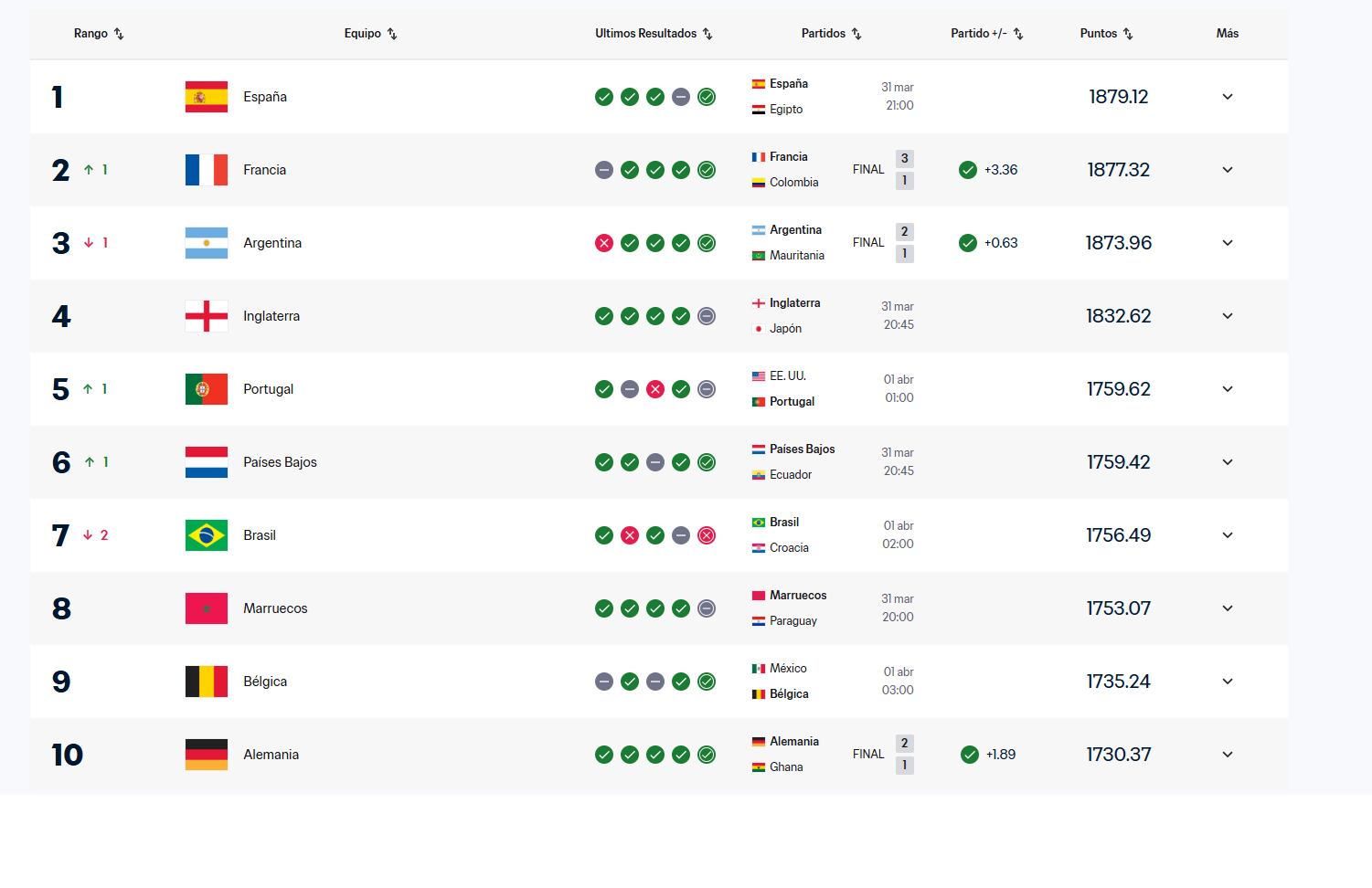The image size is (1372, 888).
Task: Select the team name Francia
Action: 265,170
